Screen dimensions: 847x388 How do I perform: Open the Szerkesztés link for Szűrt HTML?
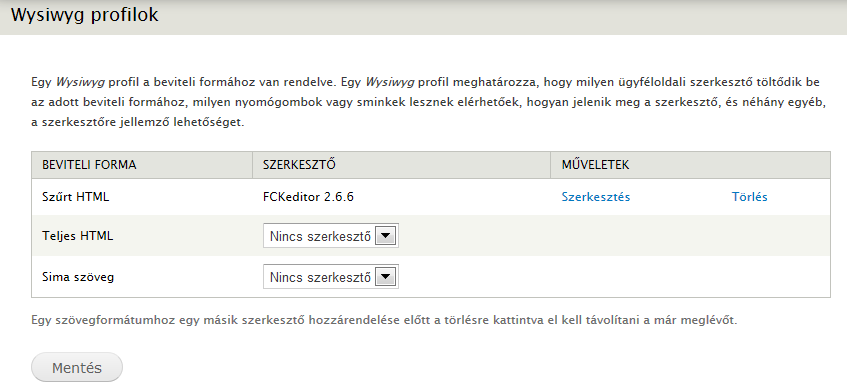(x=596, y=197)
